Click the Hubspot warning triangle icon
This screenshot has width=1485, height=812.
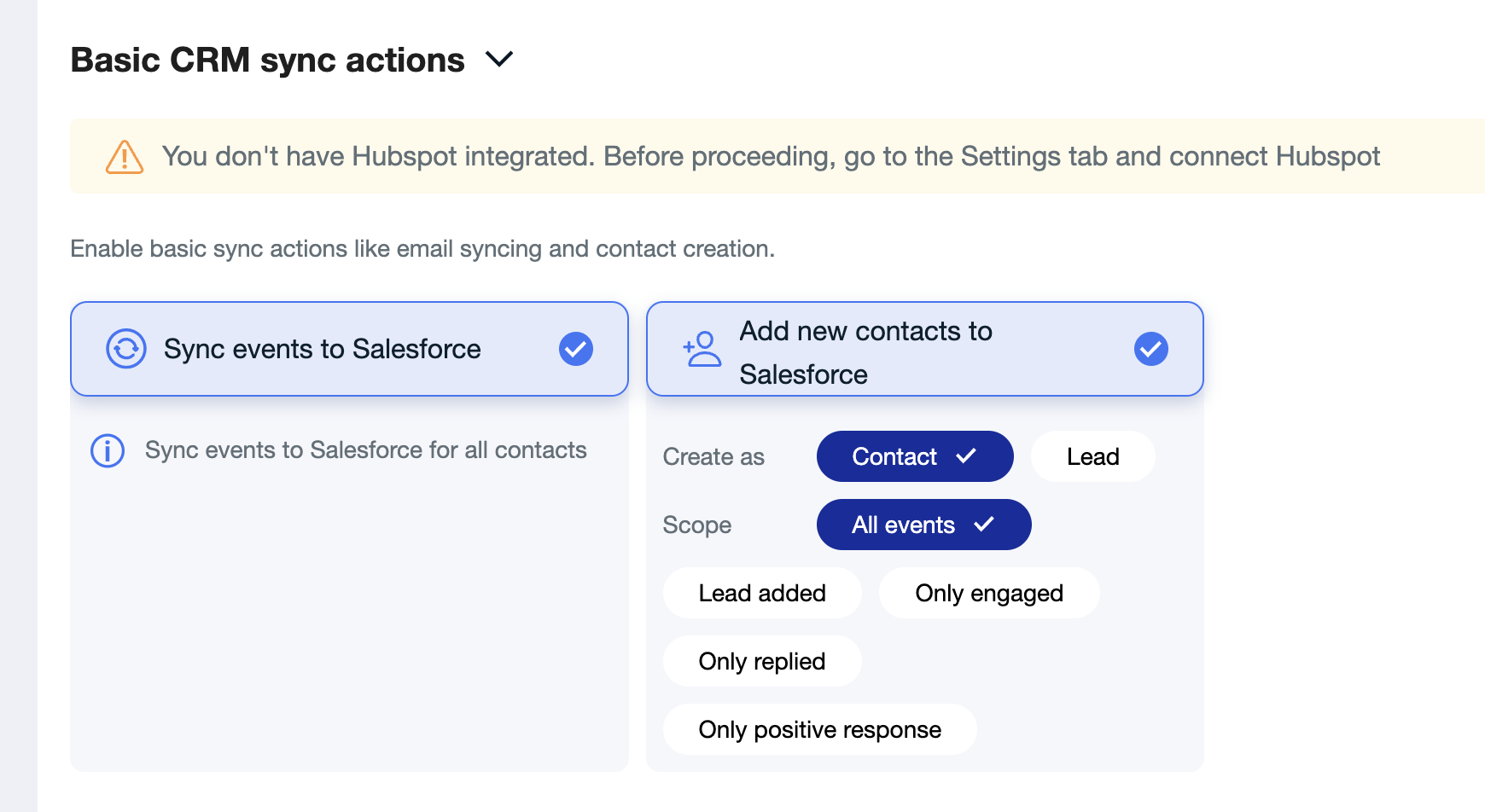tap(125, 157)
